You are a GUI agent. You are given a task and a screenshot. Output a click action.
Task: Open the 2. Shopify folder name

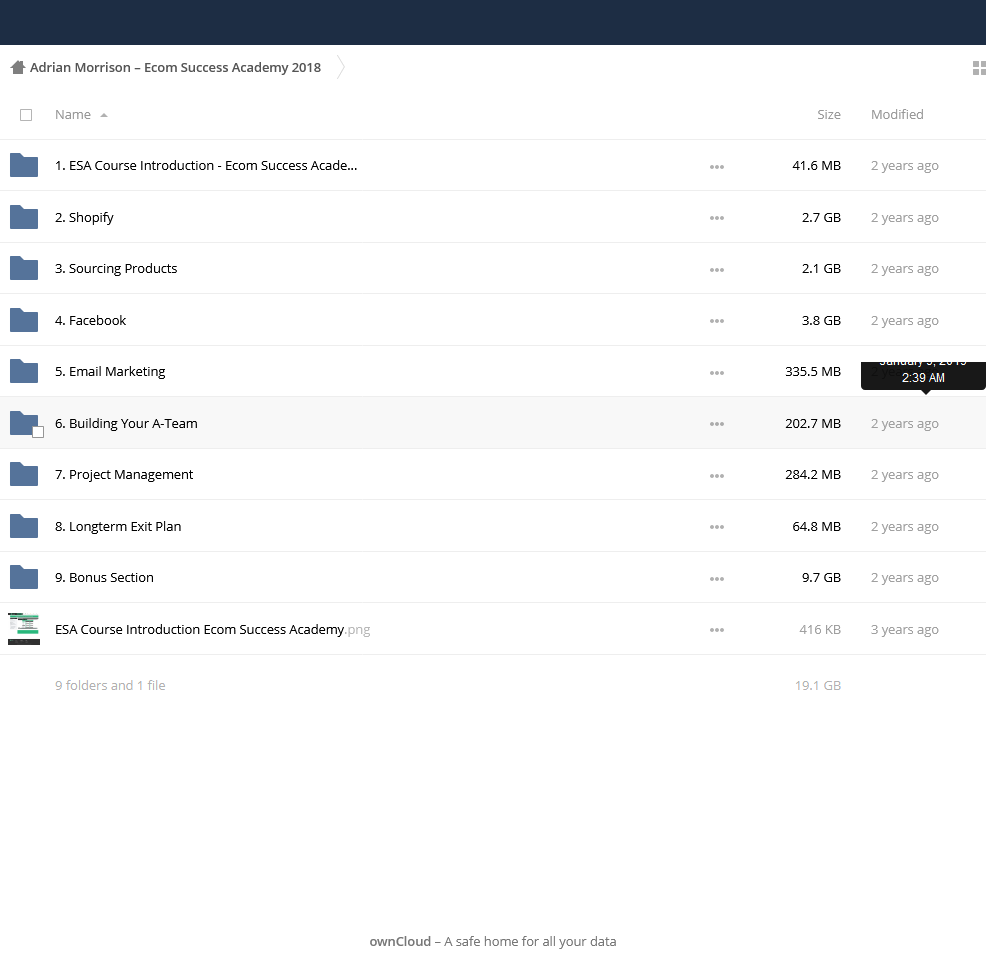coord(84,218)
